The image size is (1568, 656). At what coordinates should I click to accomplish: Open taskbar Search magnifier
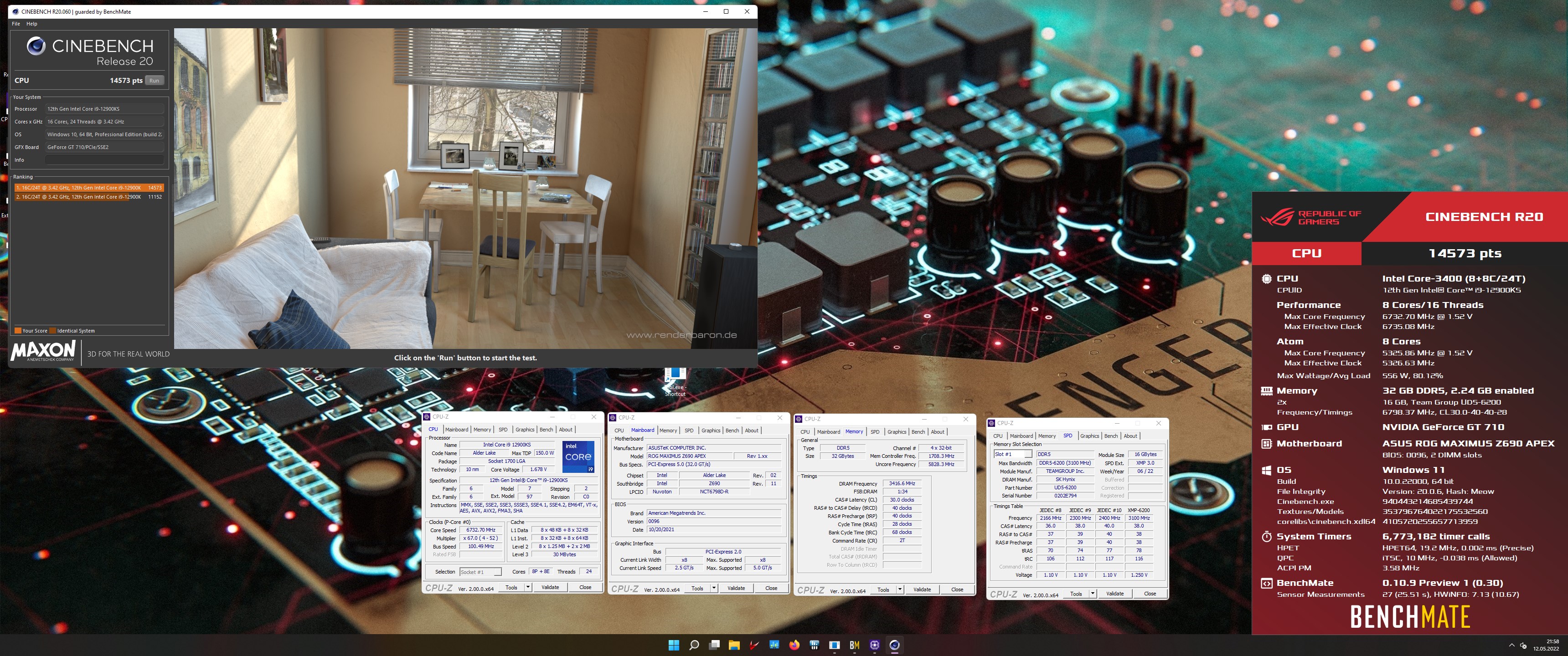coord(694,645)
